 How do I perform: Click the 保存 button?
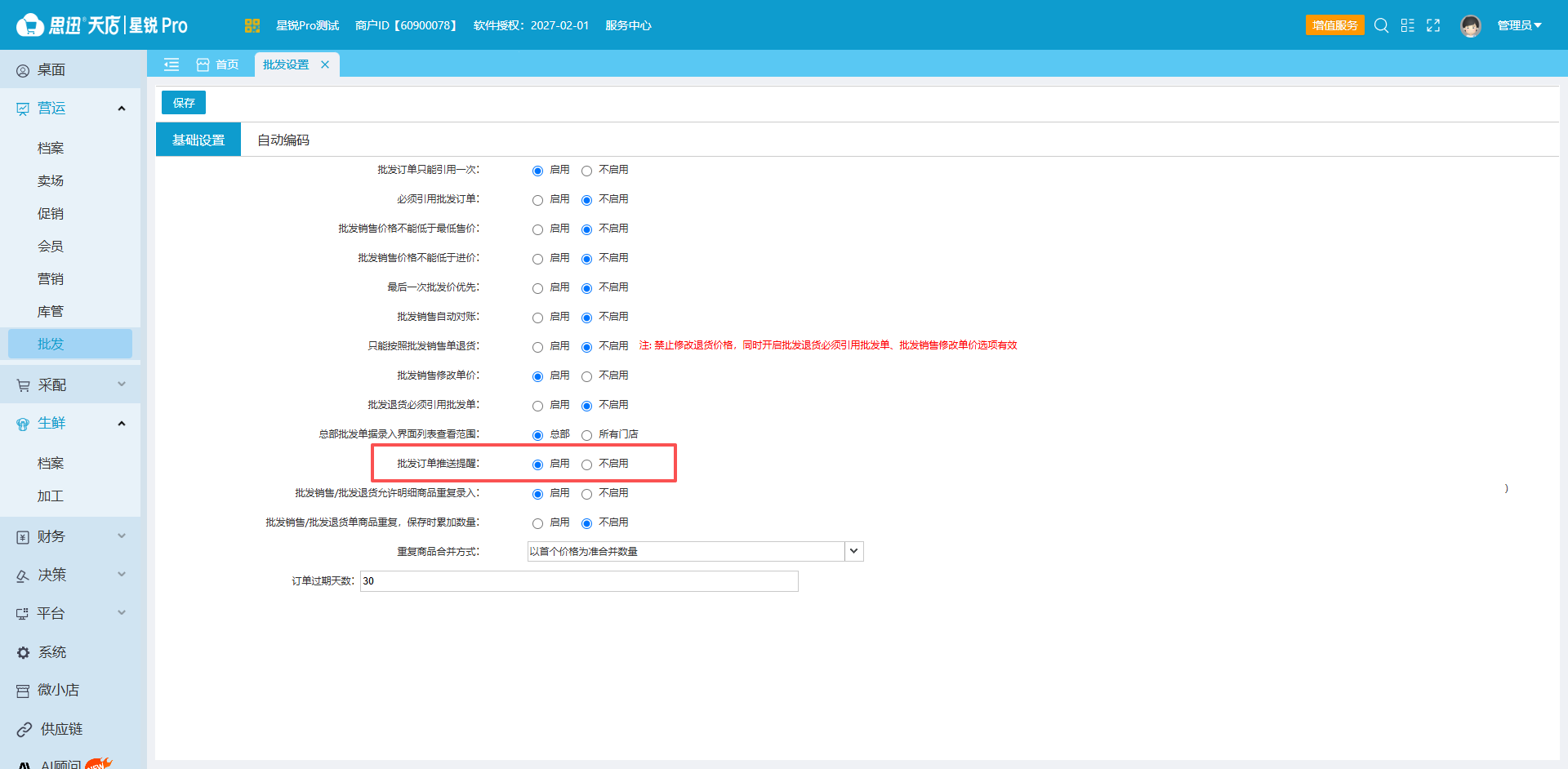click(184, 103)
